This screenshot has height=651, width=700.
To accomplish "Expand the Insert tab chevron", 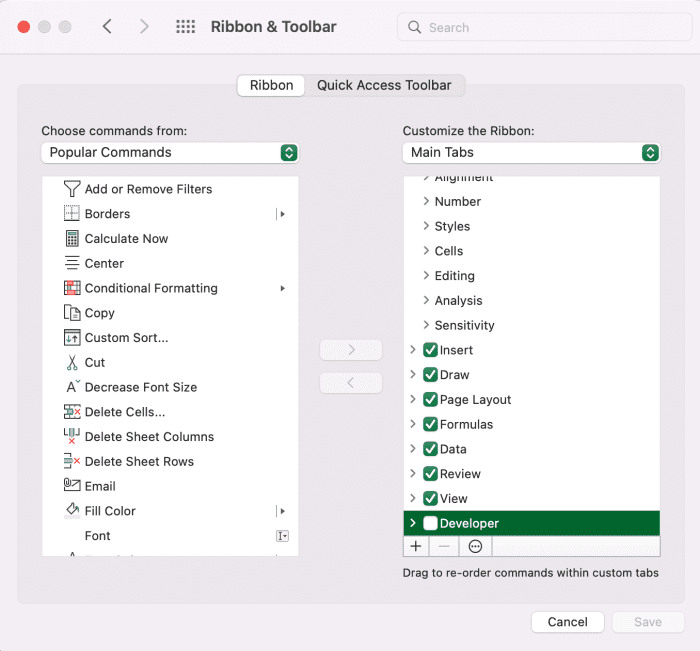I will 413,350.
